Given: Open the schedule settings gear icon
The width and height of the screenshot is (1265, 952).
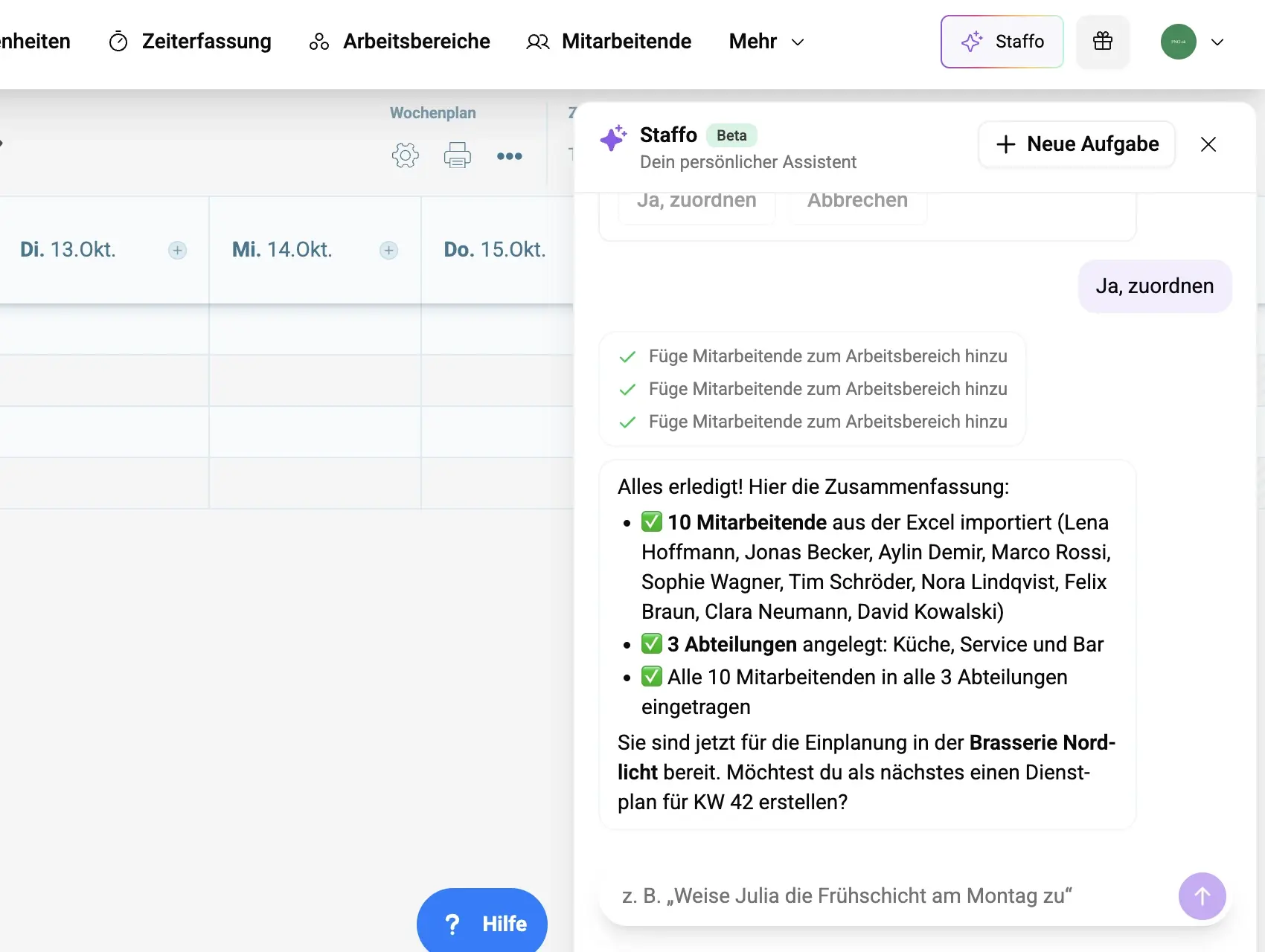Looking at the screenshot, I should tap(406, 155).
